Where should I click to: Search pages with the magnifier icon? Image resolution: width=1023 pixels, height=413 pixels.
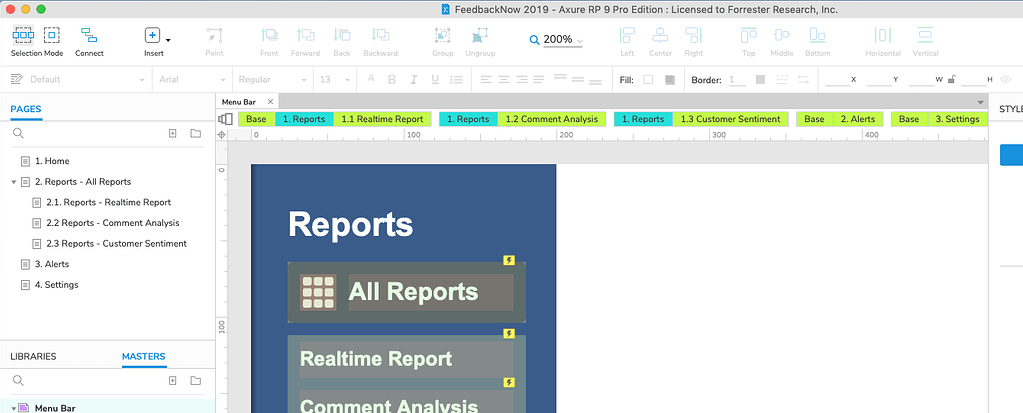(18, 133)
